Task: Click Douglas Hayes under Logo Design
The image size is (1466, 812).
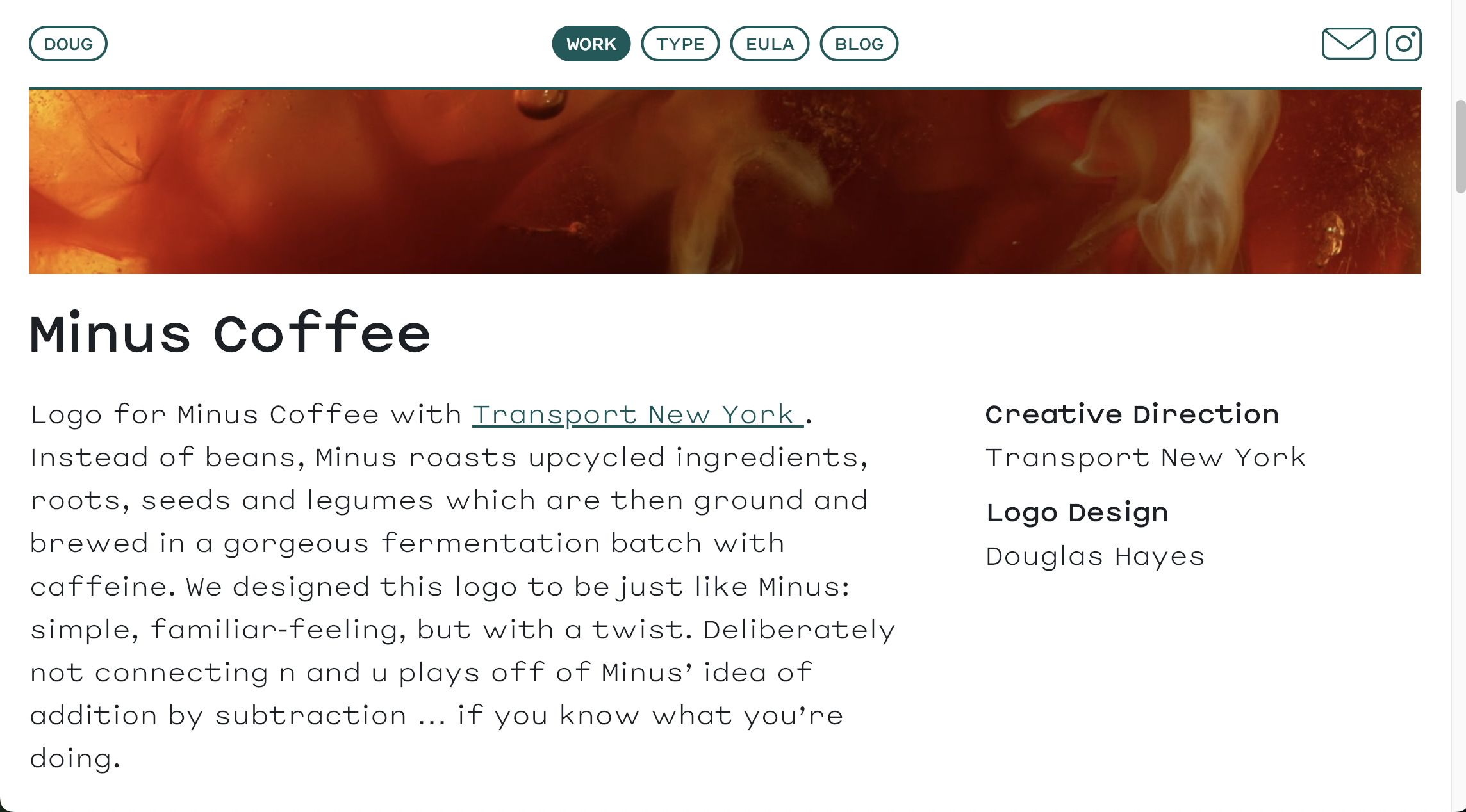Action: tap(1095, 556)
